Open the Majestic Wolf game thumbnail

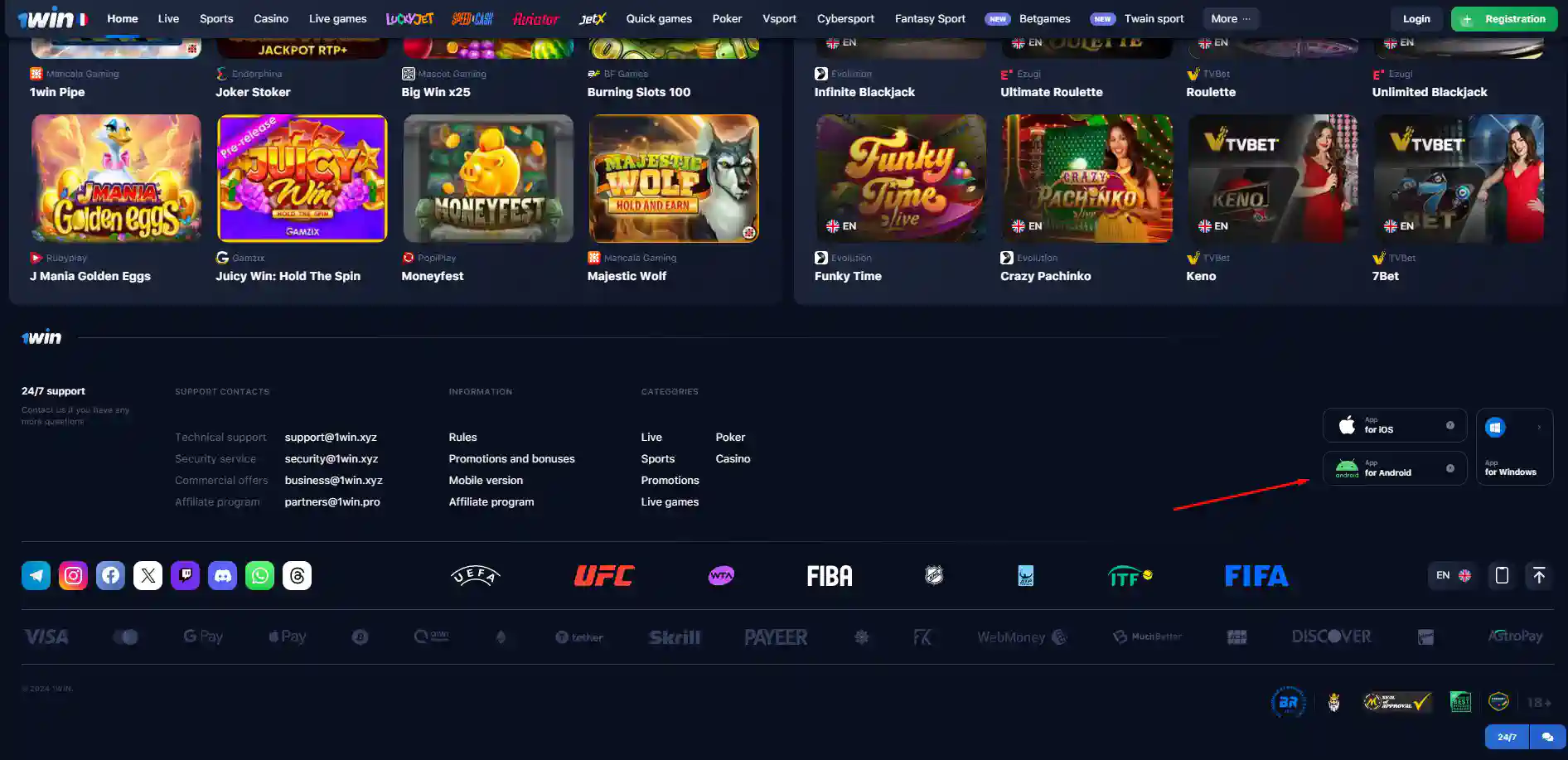[x=674, y=179]
